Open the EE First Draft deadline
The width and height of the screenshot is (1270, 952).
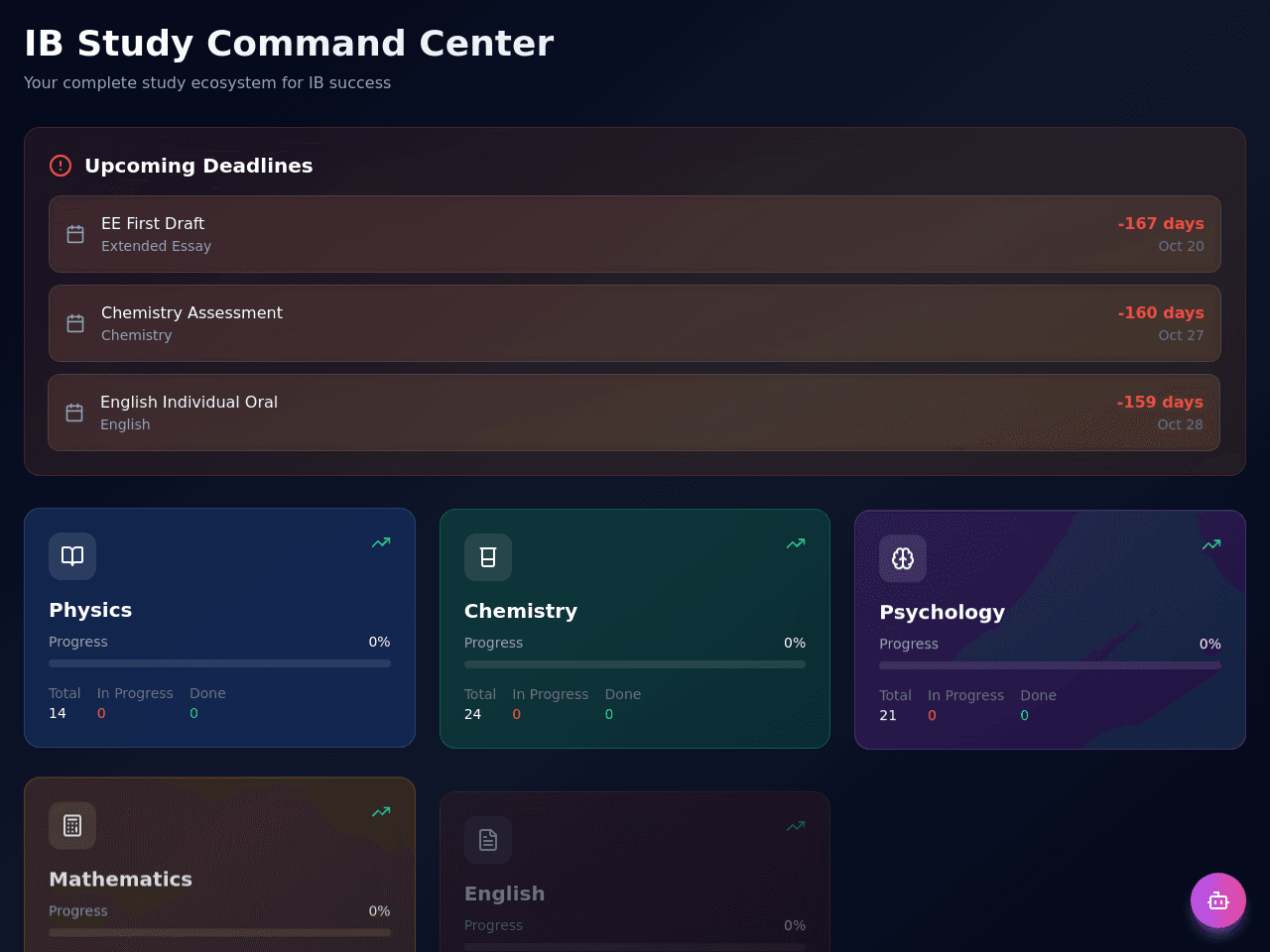tap(635, 234)
